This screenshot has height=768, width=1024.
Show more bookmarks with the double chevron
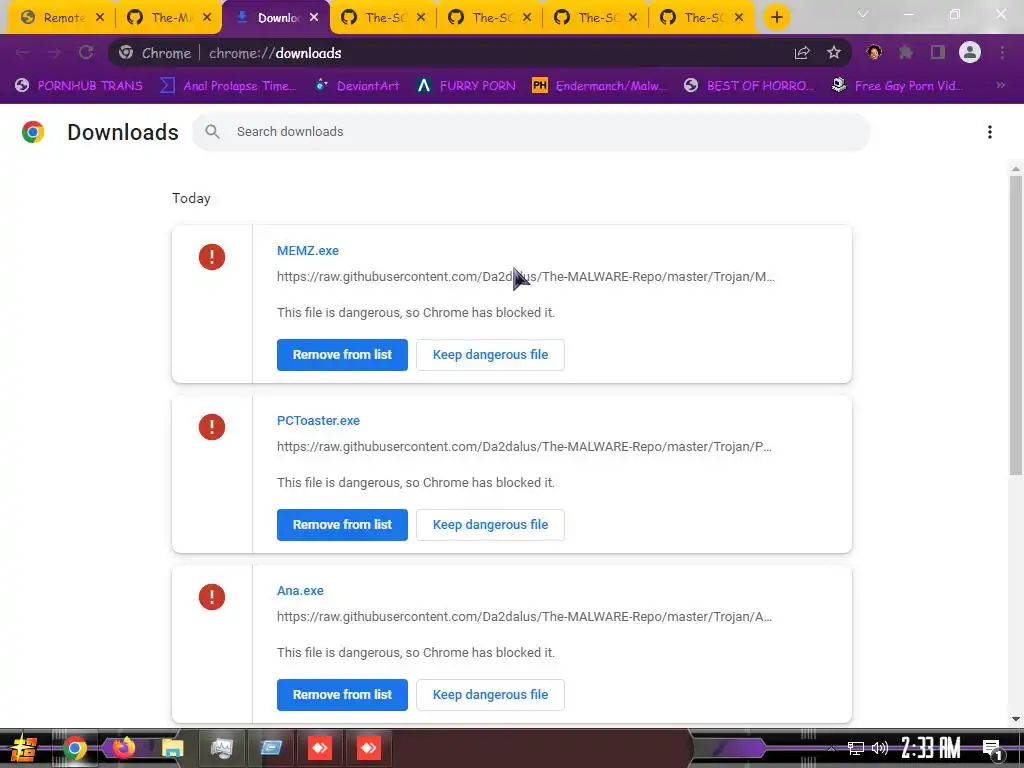tap(1000, 86)
